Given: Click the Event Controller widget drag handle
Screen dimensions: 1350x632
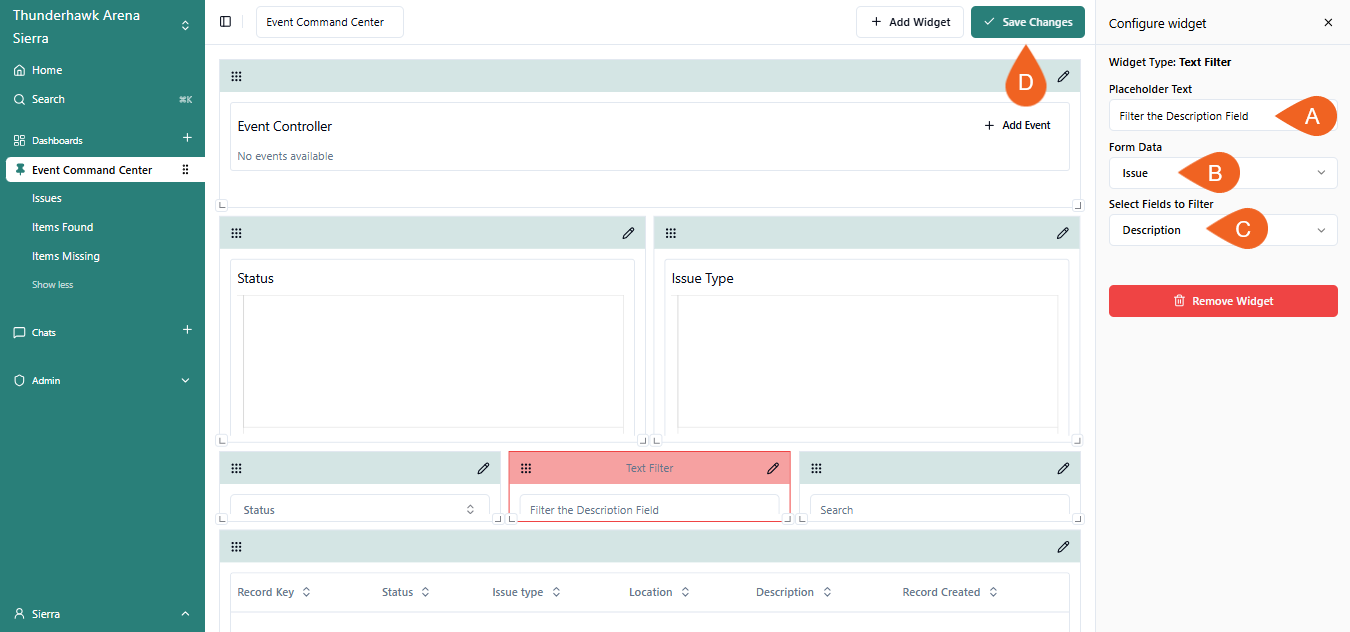Looking at the screenshot, I should (x=236, y=75).
